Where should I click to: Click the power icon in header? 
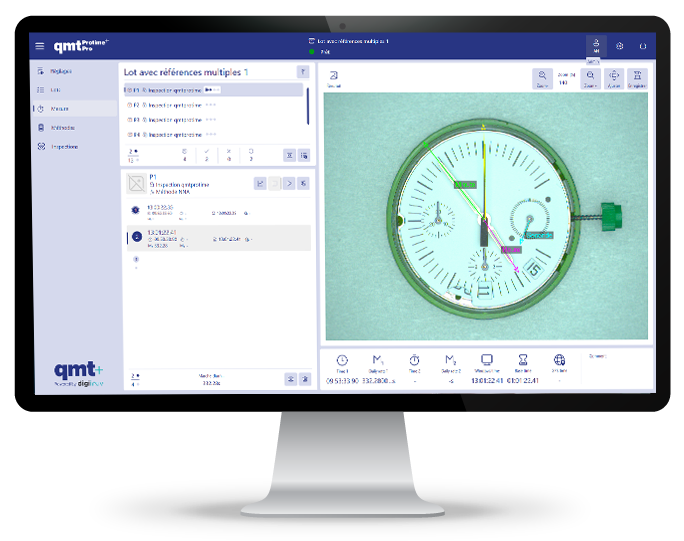(643, 46)
